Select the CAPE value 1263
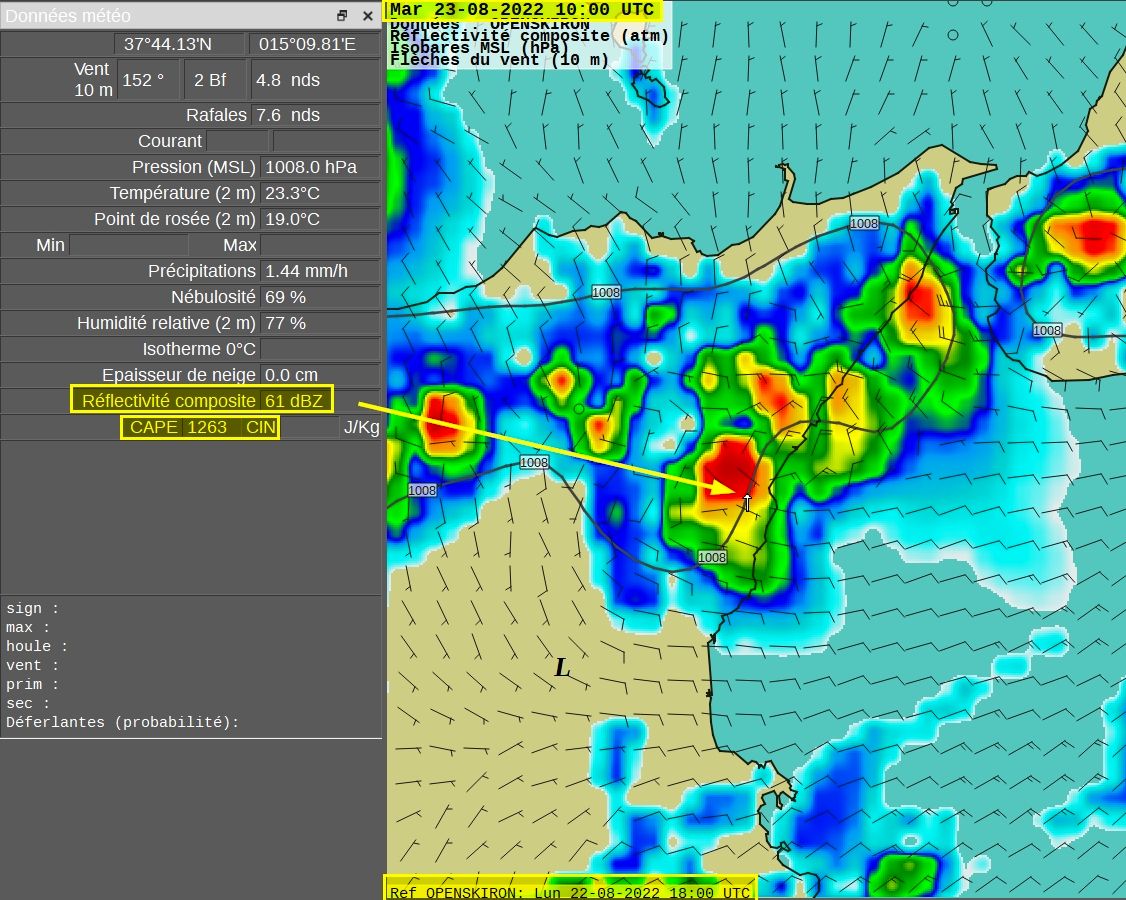This screenshot has width=1126, height=900. (x=209, y=427)
